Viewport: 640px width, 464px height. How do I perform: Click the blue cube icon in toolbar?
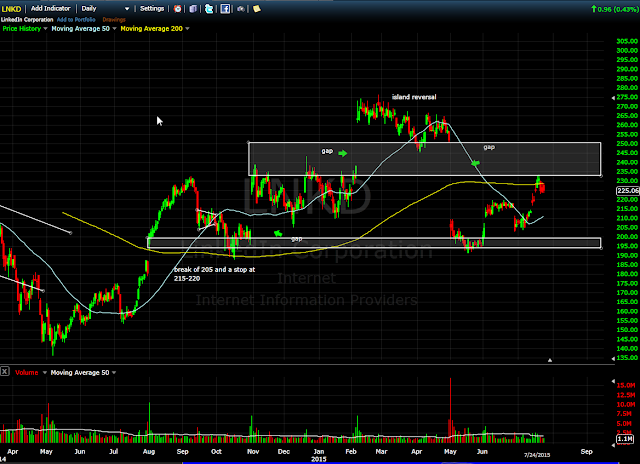point(193,9)
